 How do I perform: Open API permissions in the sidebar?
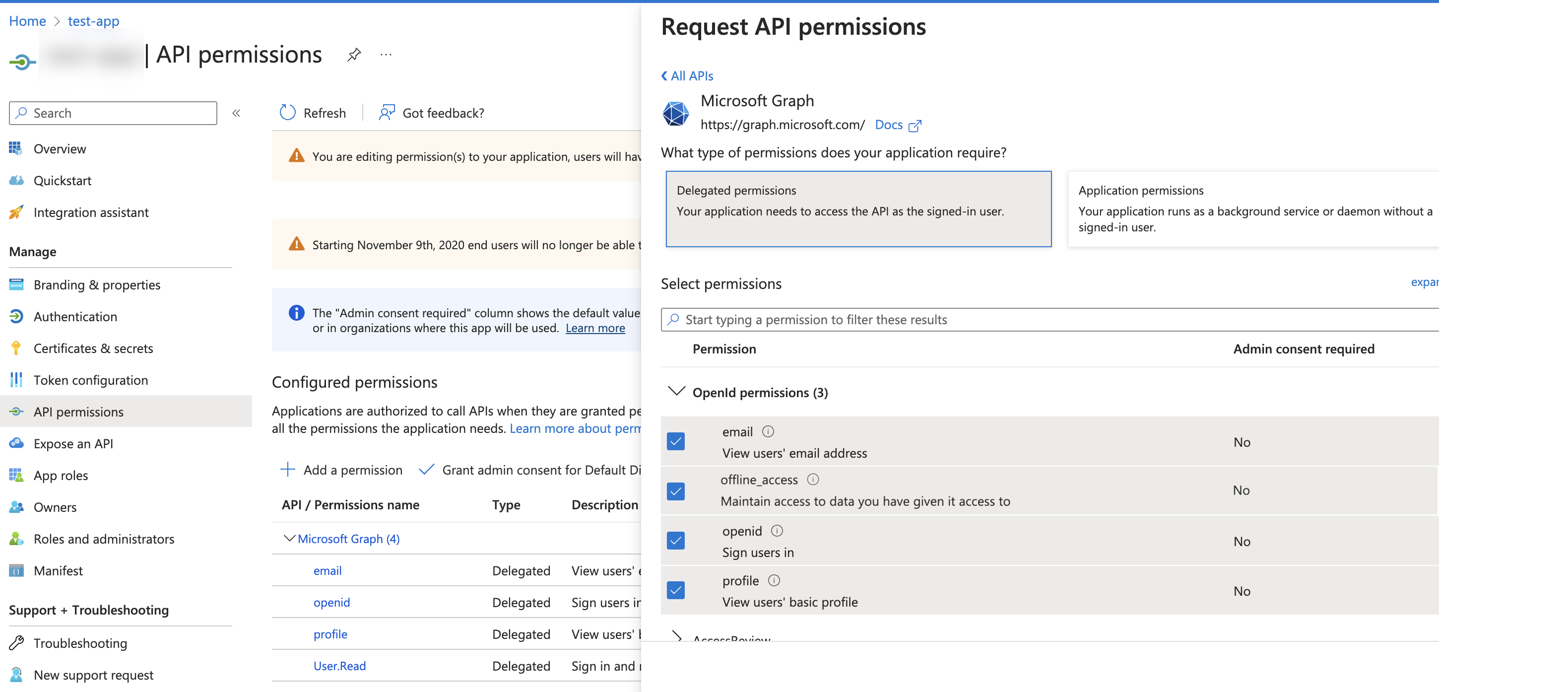coord(126,411)
